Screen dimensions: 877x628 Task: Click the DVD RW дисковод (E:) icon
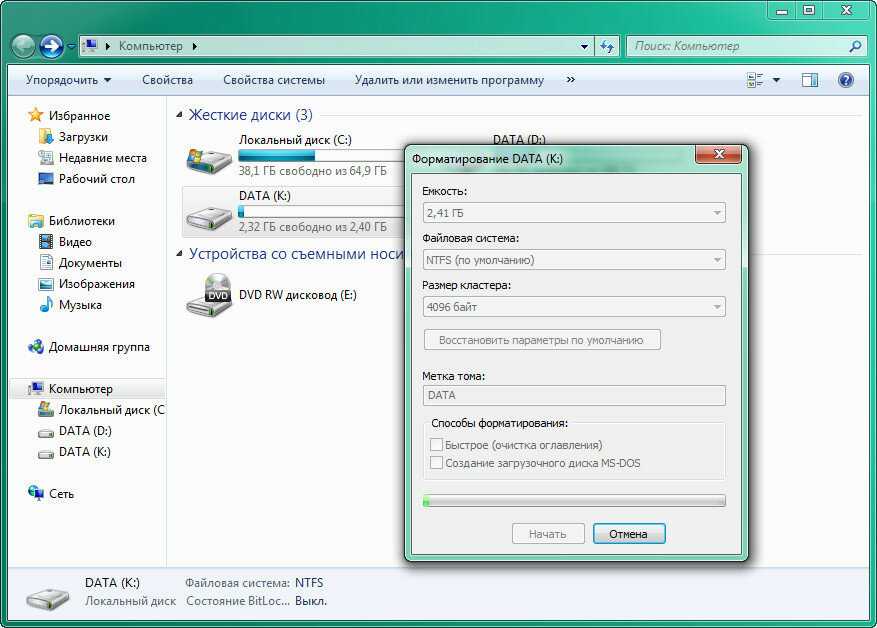click(x=209, y=295)
